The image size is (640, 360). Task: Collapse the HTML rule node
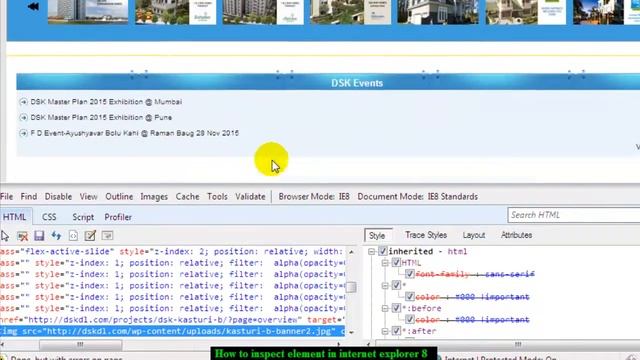385,263
